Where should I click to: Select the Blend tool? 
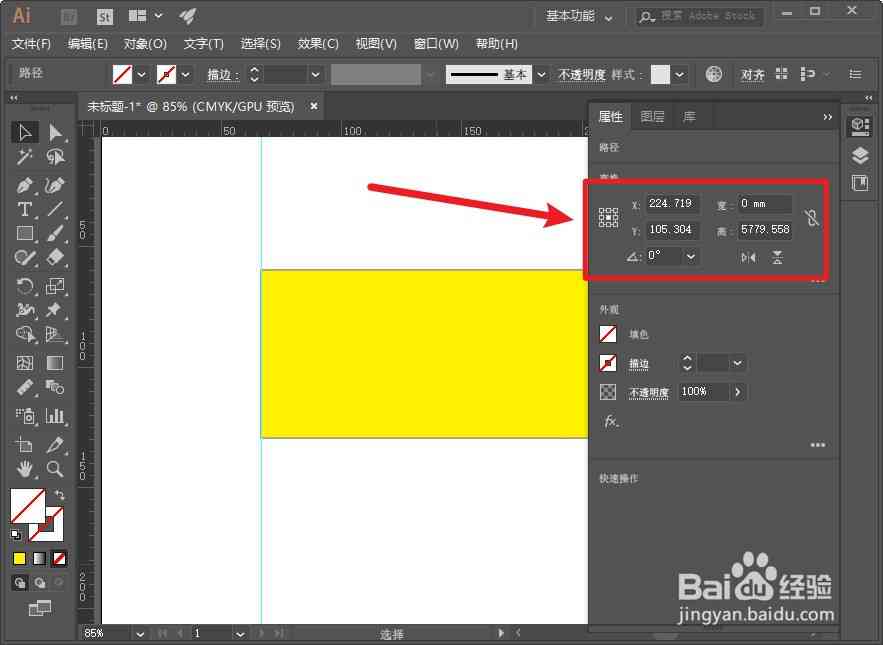click(55, 388)
